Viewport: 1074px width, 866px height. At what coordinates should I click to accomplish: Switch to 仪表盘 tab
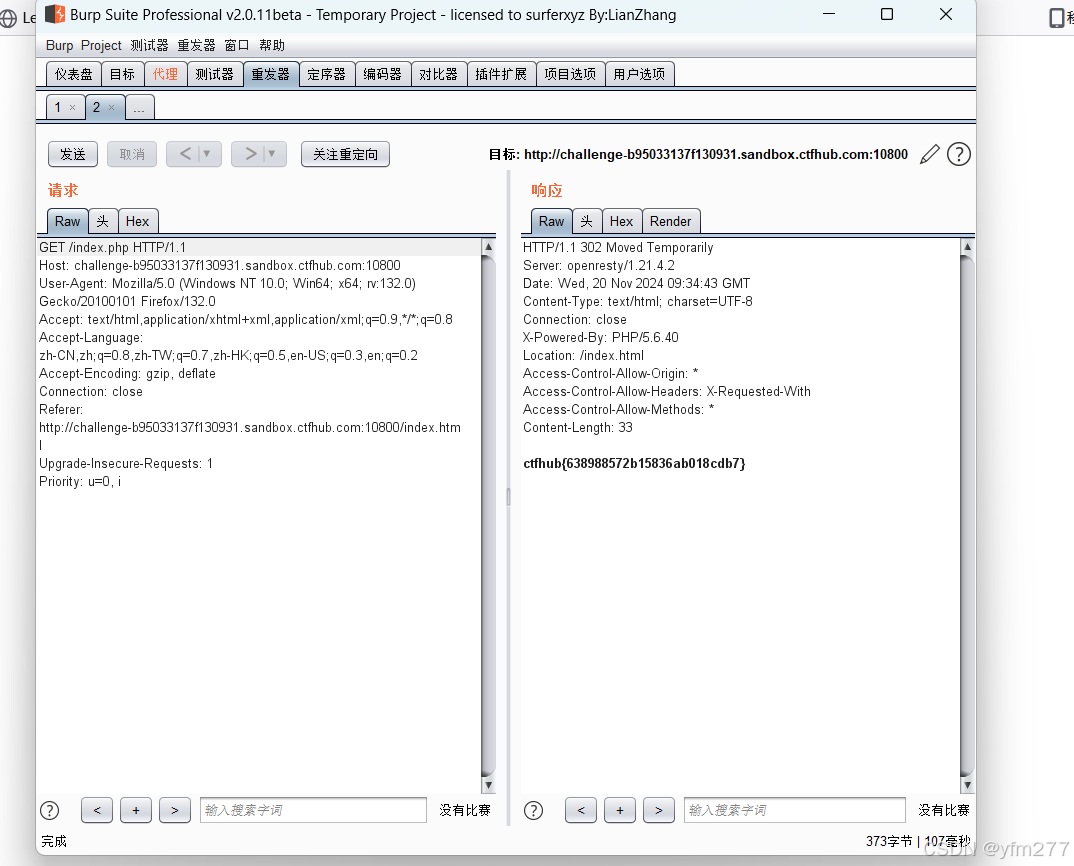pyautogui.click(x=74, y=74)
